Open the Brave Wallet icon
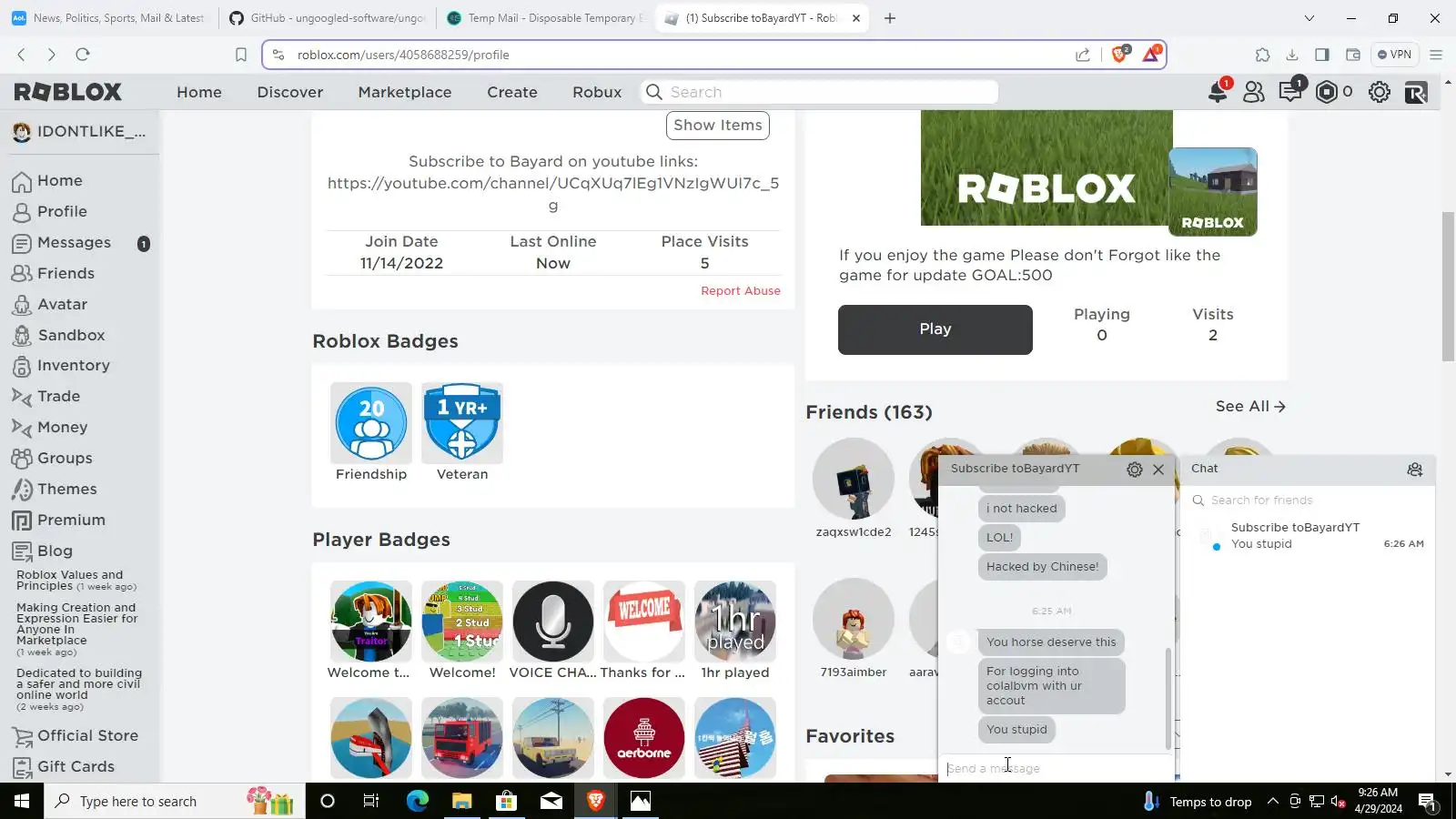This screenshot has height=819, width=1456. tap(1353, 55)
